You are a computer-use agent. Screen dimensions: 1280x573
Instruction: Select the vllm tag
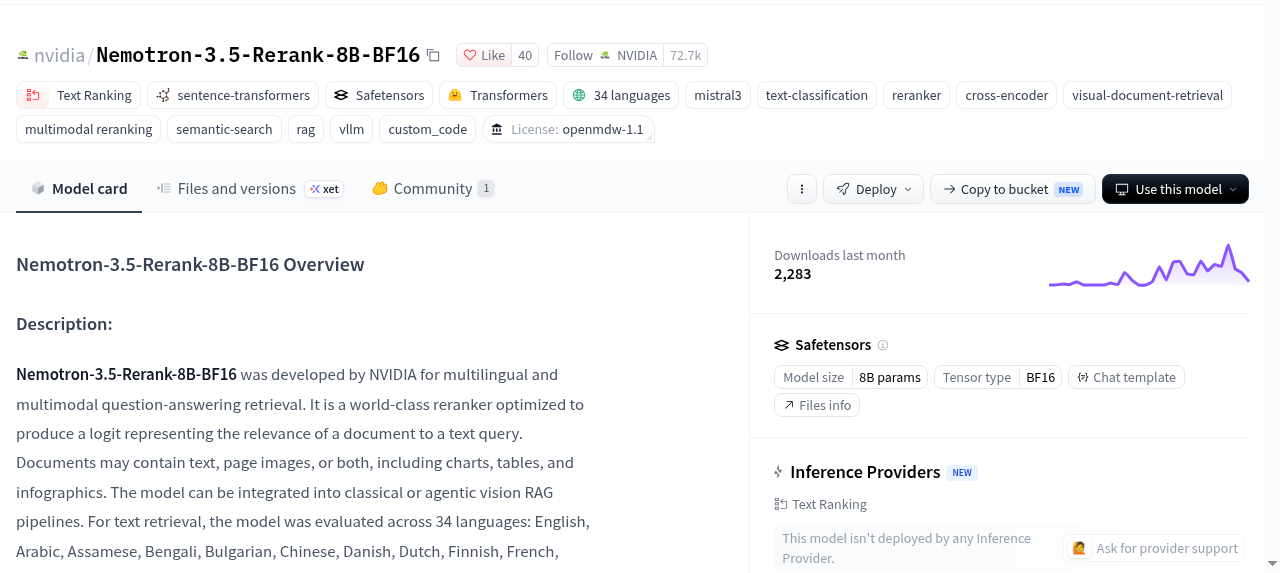click(x=352, y=129)
